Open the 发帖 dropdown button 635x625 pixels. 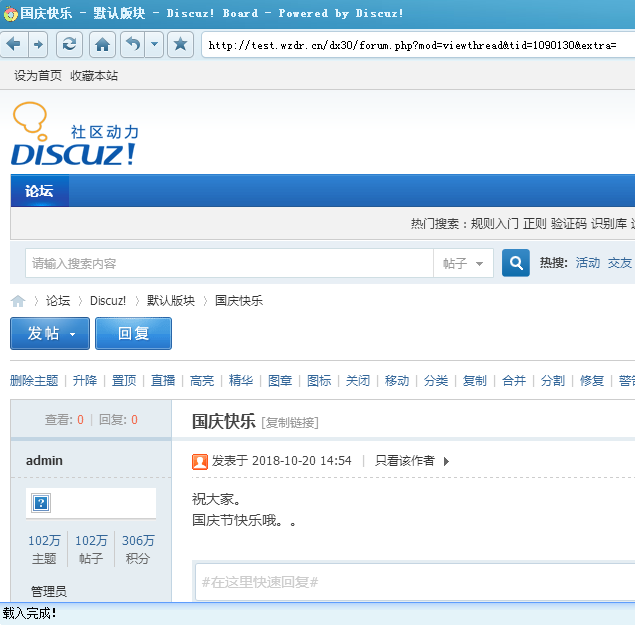50,333
